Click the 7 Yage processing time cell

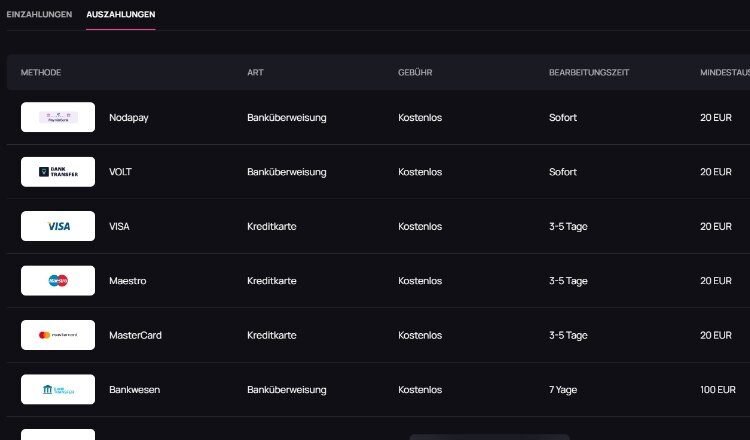pyautogui.click(x=563, y=390)
